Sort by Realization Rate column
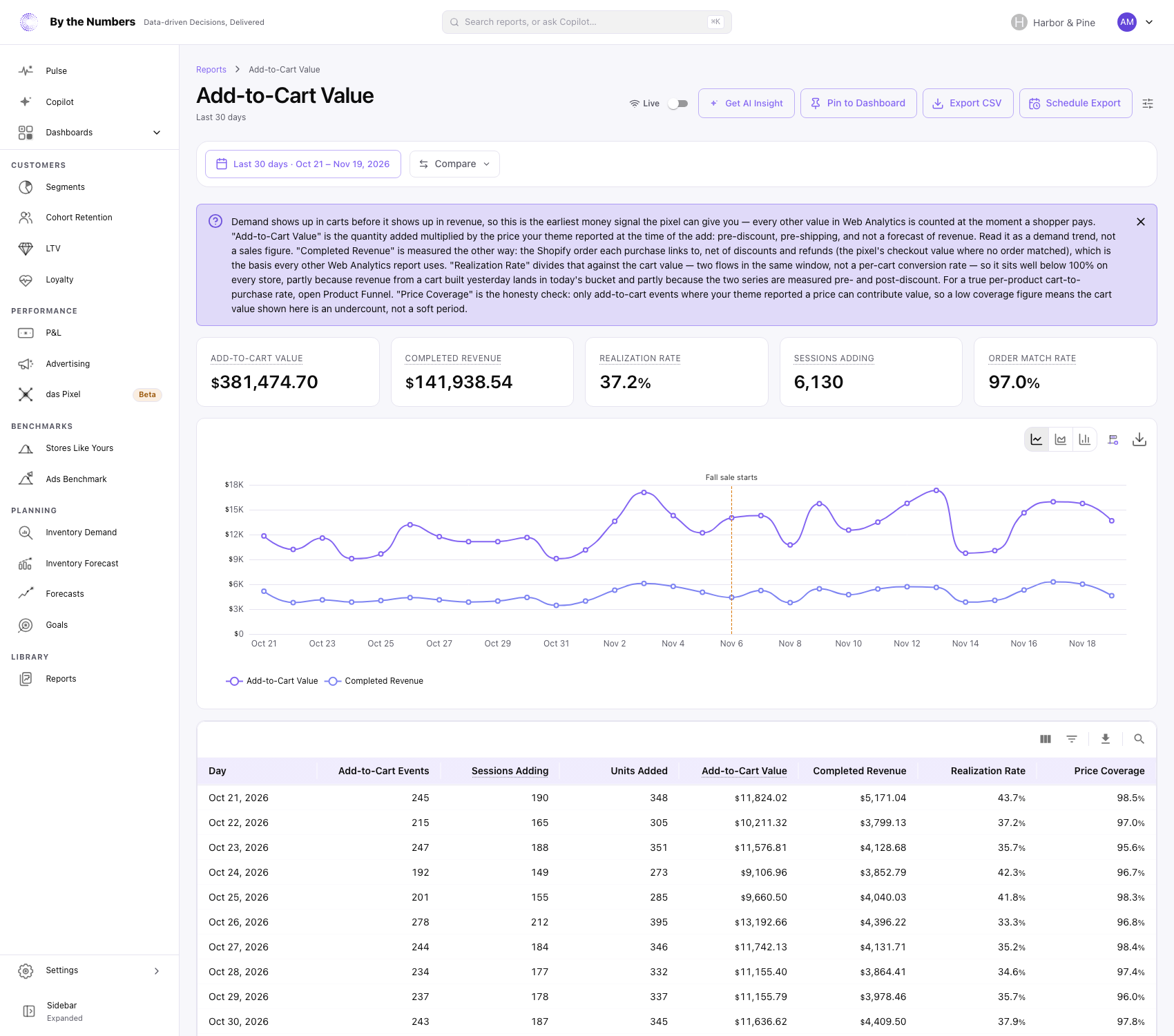This screenshot has height=1036, width=1174. point(988,771)
